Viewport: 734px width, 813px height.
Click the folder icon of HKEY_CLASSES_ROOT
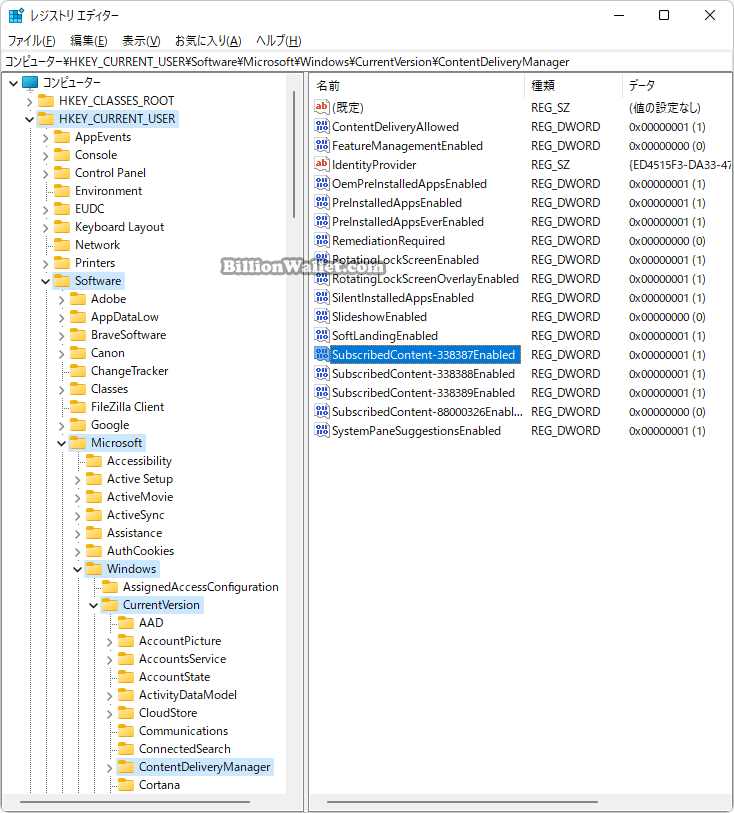[46, 101]
